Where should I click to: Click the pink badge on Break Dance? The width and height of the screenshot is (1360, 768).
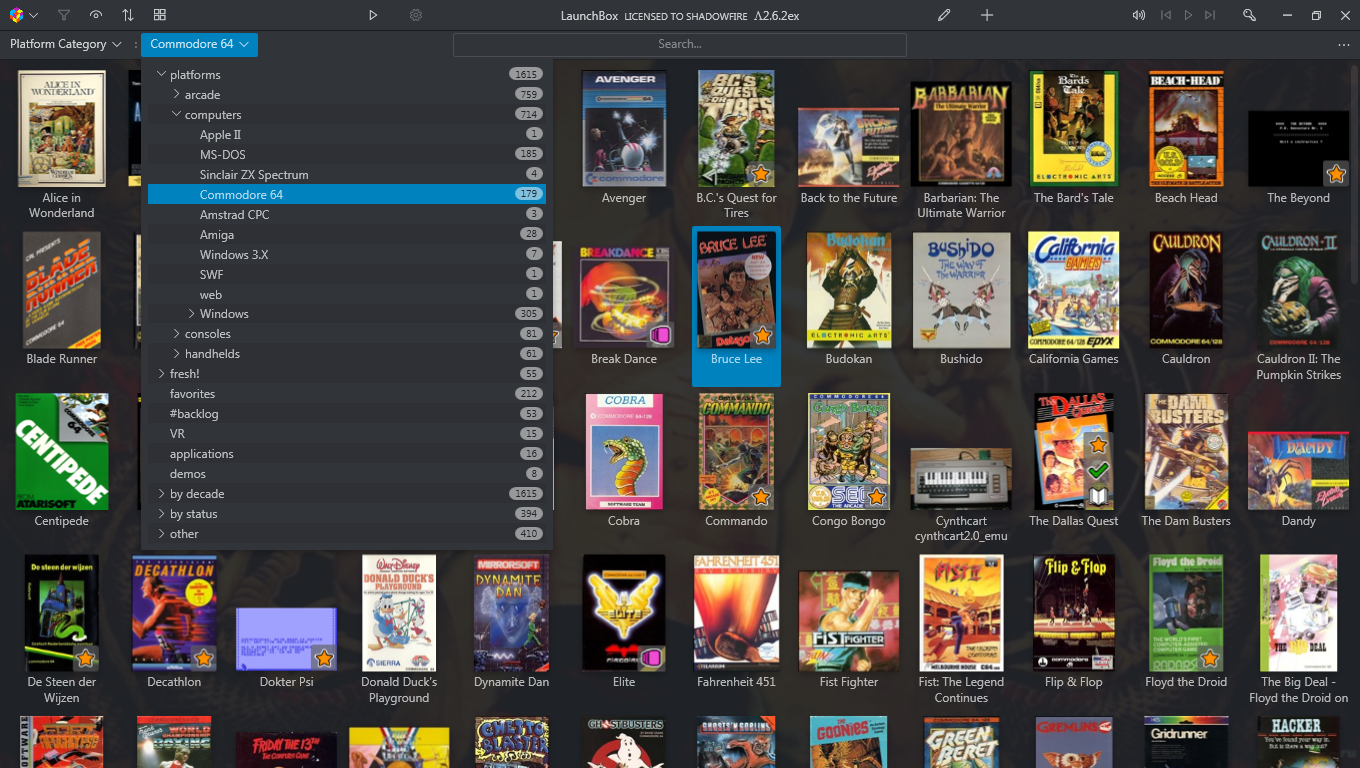[x=660, y=335]
